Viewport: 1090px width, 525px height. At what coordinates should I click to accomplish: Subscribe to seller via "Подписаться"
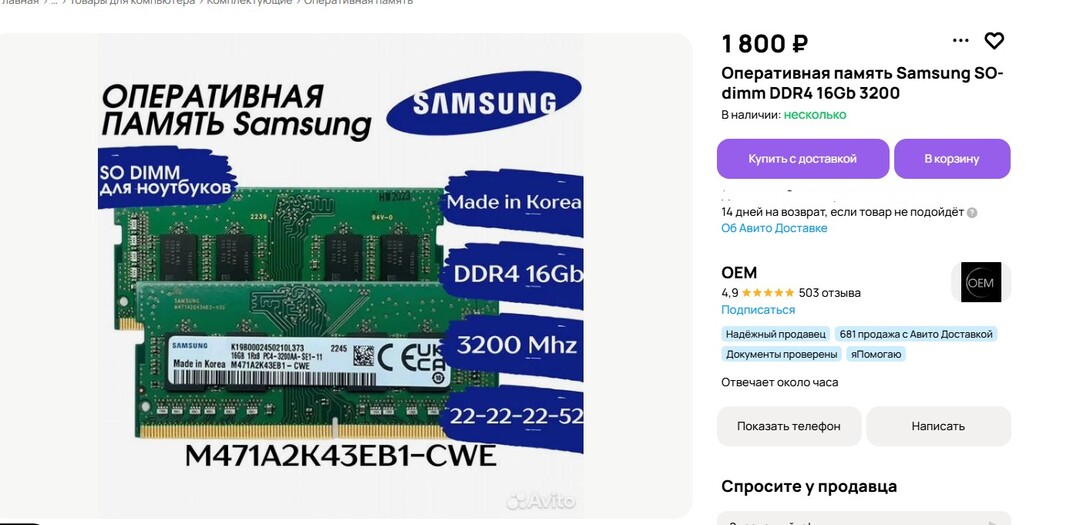coord(758,310)
